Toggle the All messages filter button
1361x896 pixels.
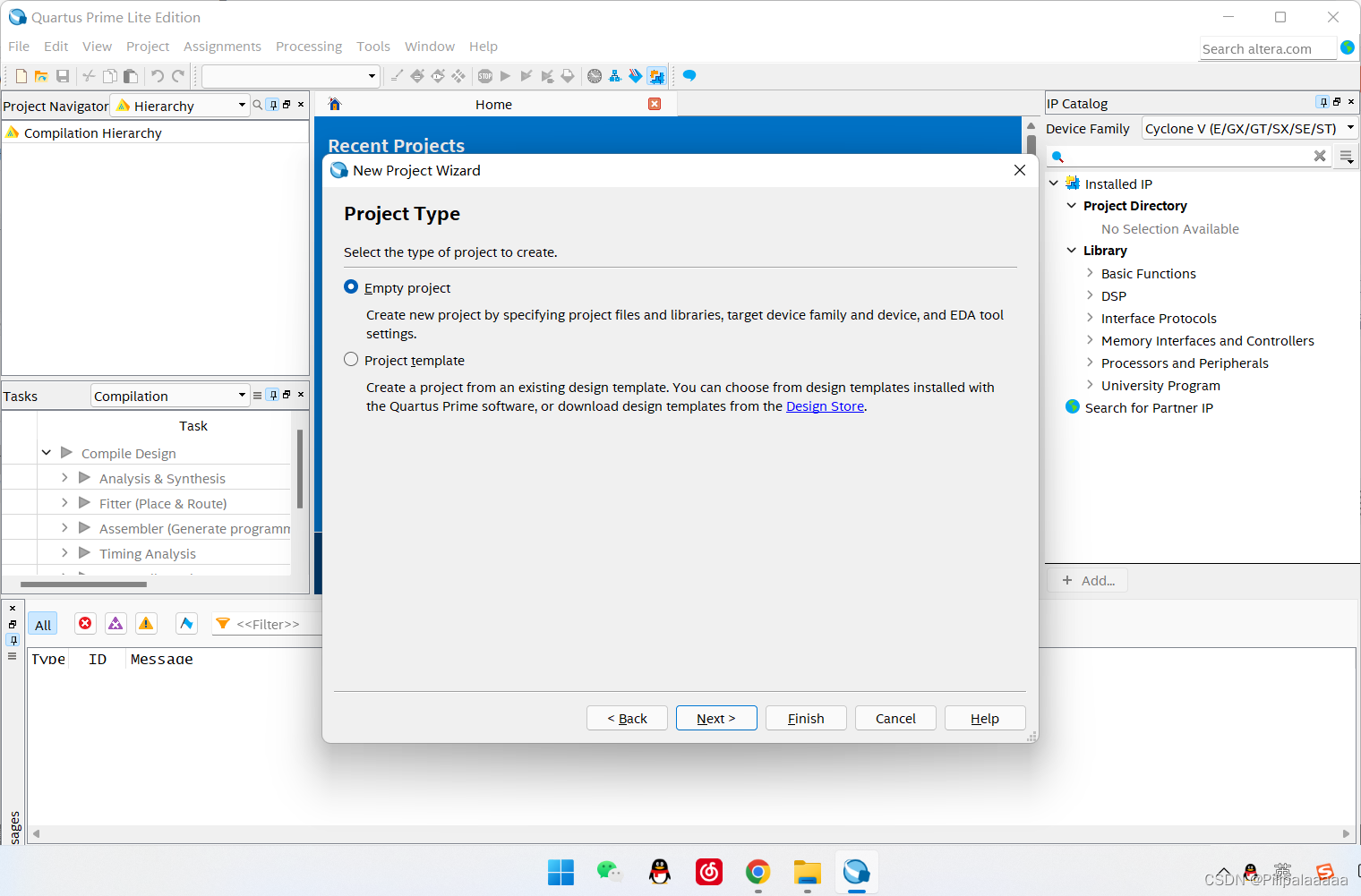[43, 625]
